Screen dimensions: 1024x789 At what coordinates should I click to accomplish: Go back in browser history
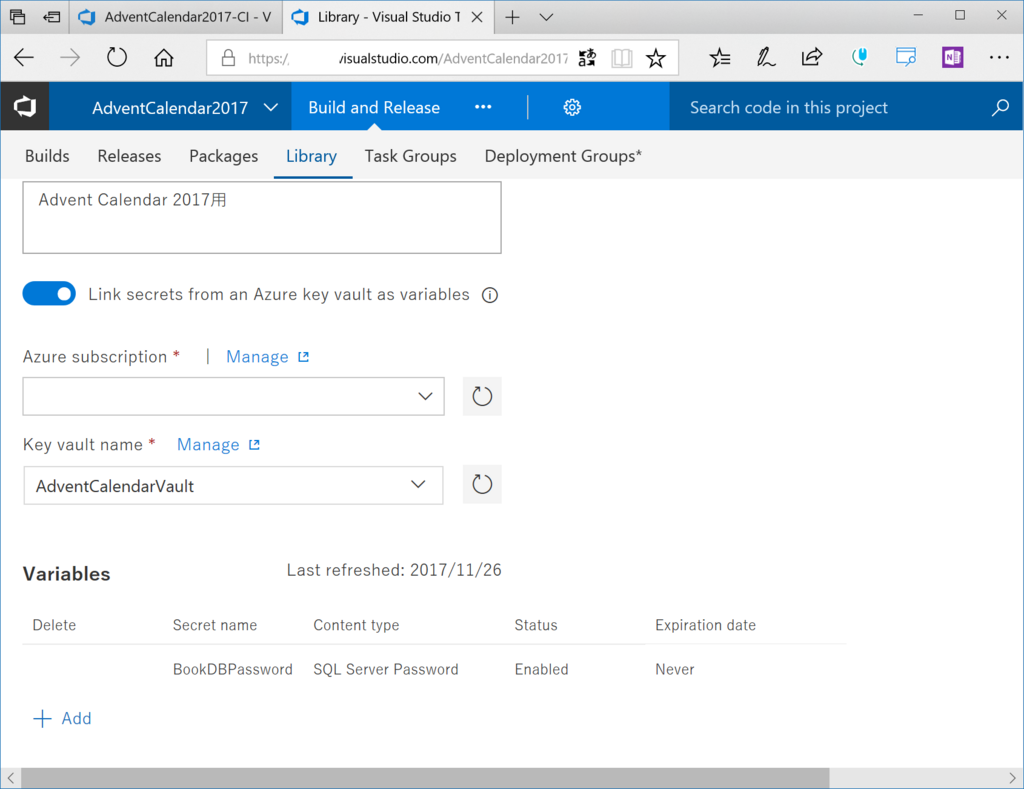tap(24, 57)
